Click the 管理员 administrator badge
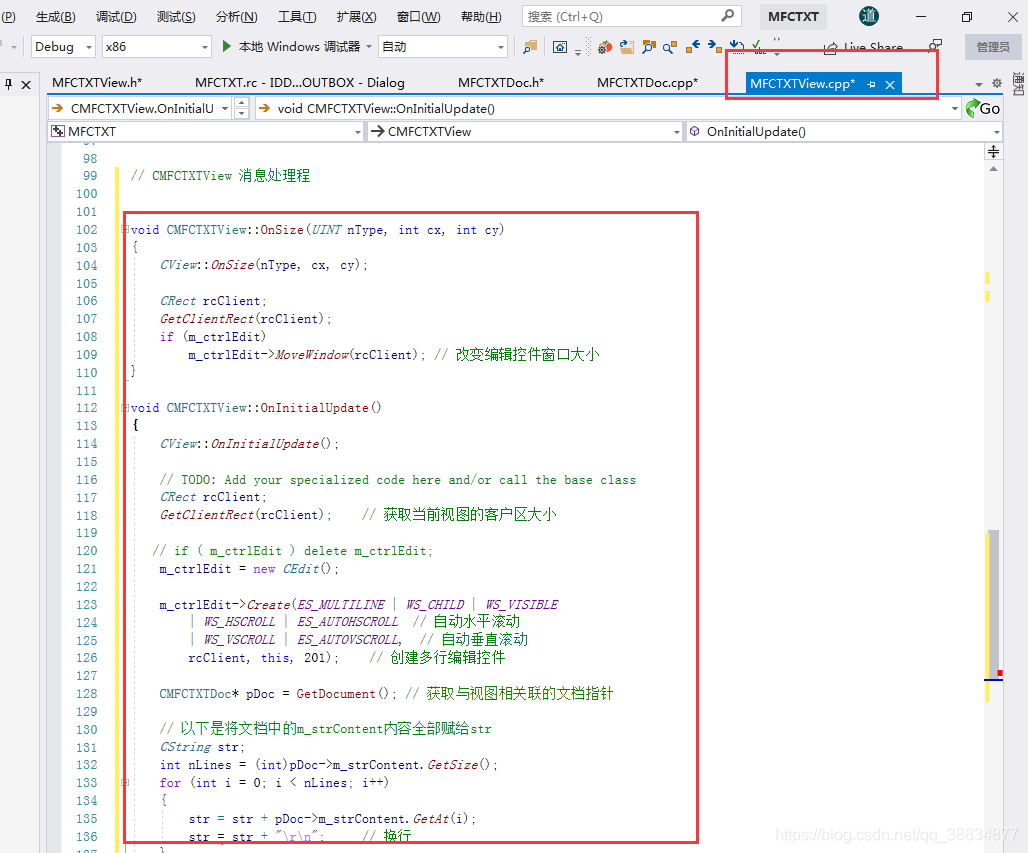 pos(993,47)
